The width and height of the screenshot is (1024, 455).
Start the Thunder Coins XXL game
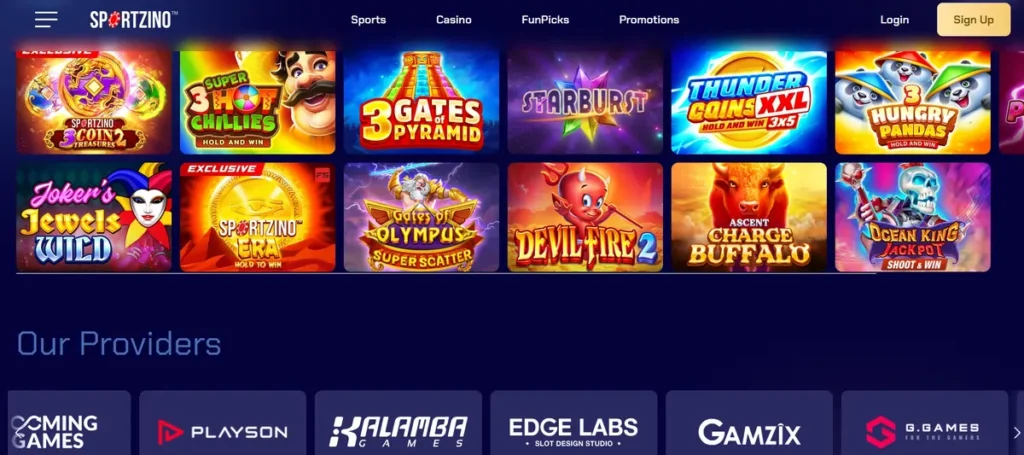[749, 102]
